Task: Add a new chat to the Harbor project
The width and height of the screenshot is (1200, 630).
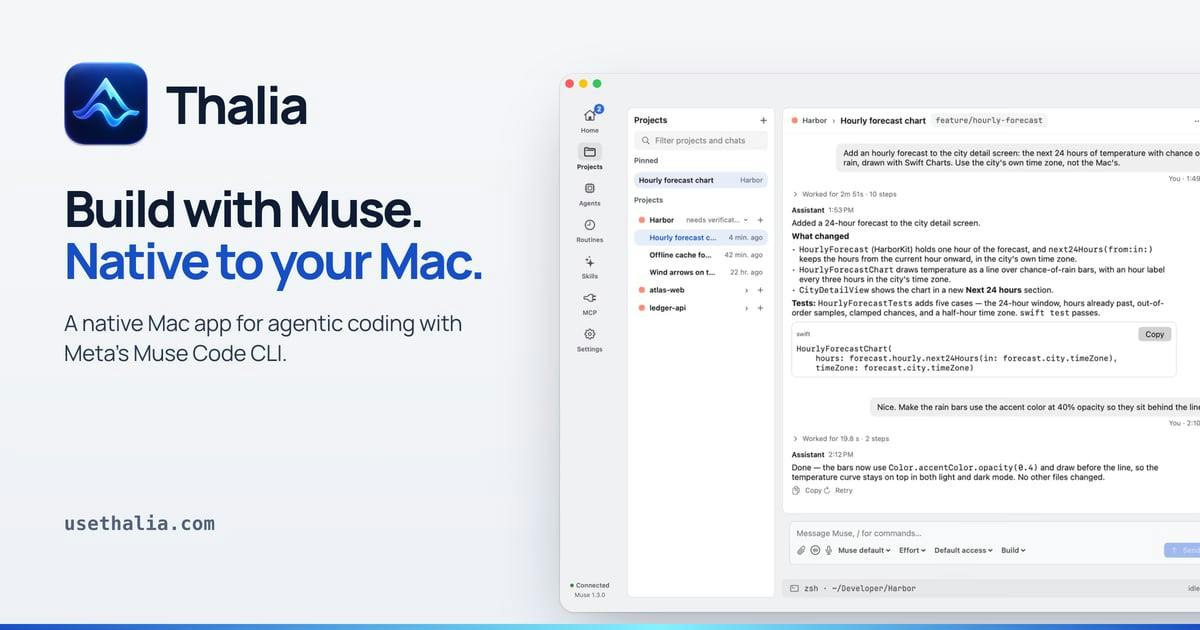Action: click(760, 220)
